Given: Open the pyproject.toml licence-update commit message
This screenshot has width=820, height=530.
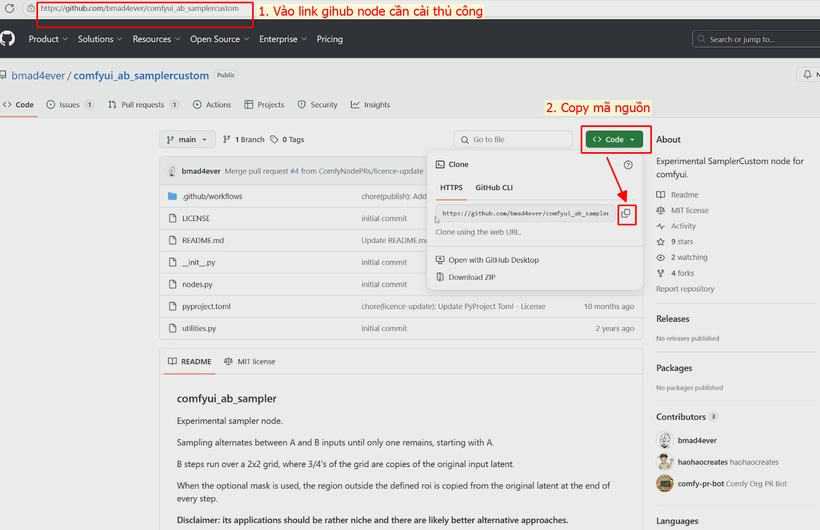Looking at the screenshot, I should [x=453, y=307].
